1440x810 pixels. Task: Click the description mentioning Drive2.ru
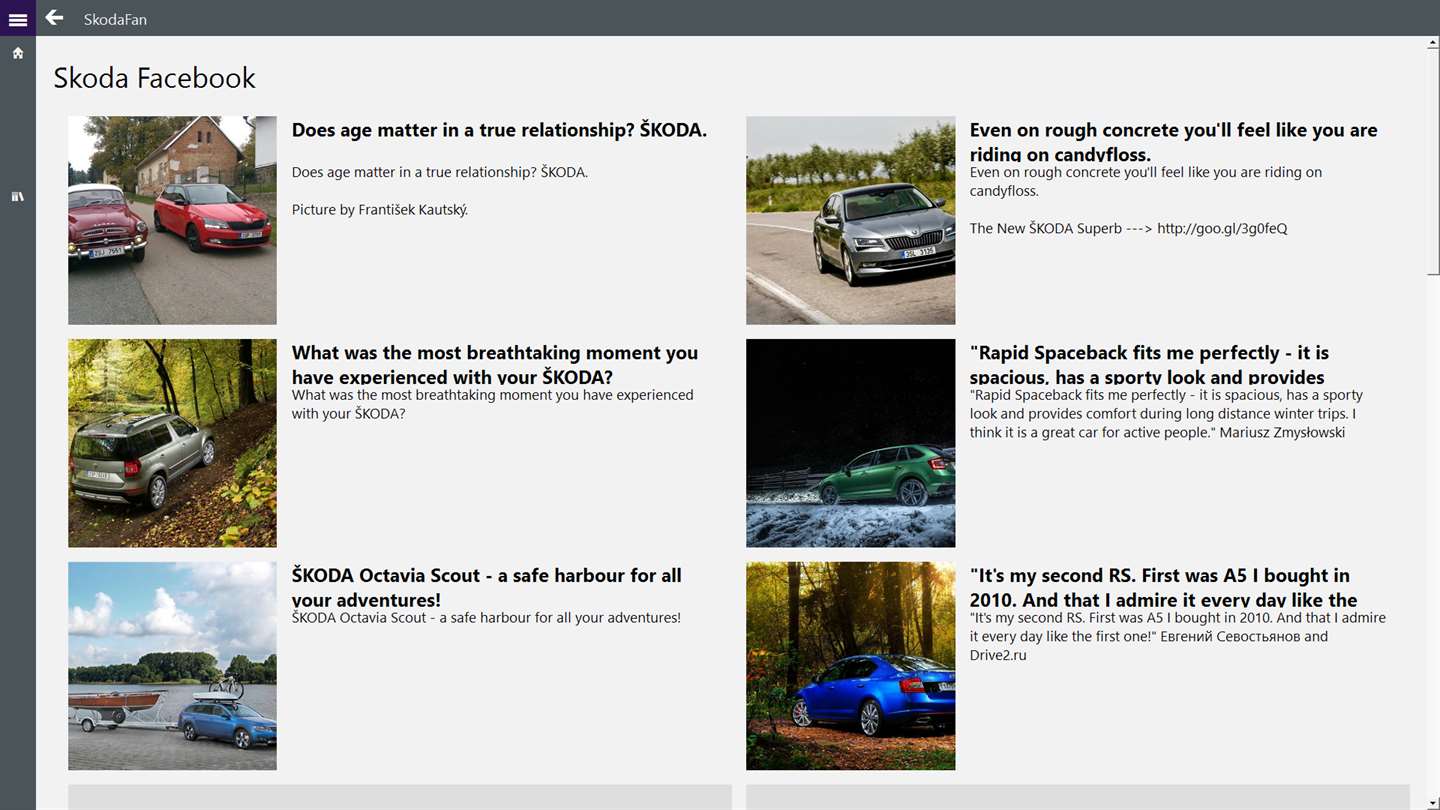pos(1178,636)
